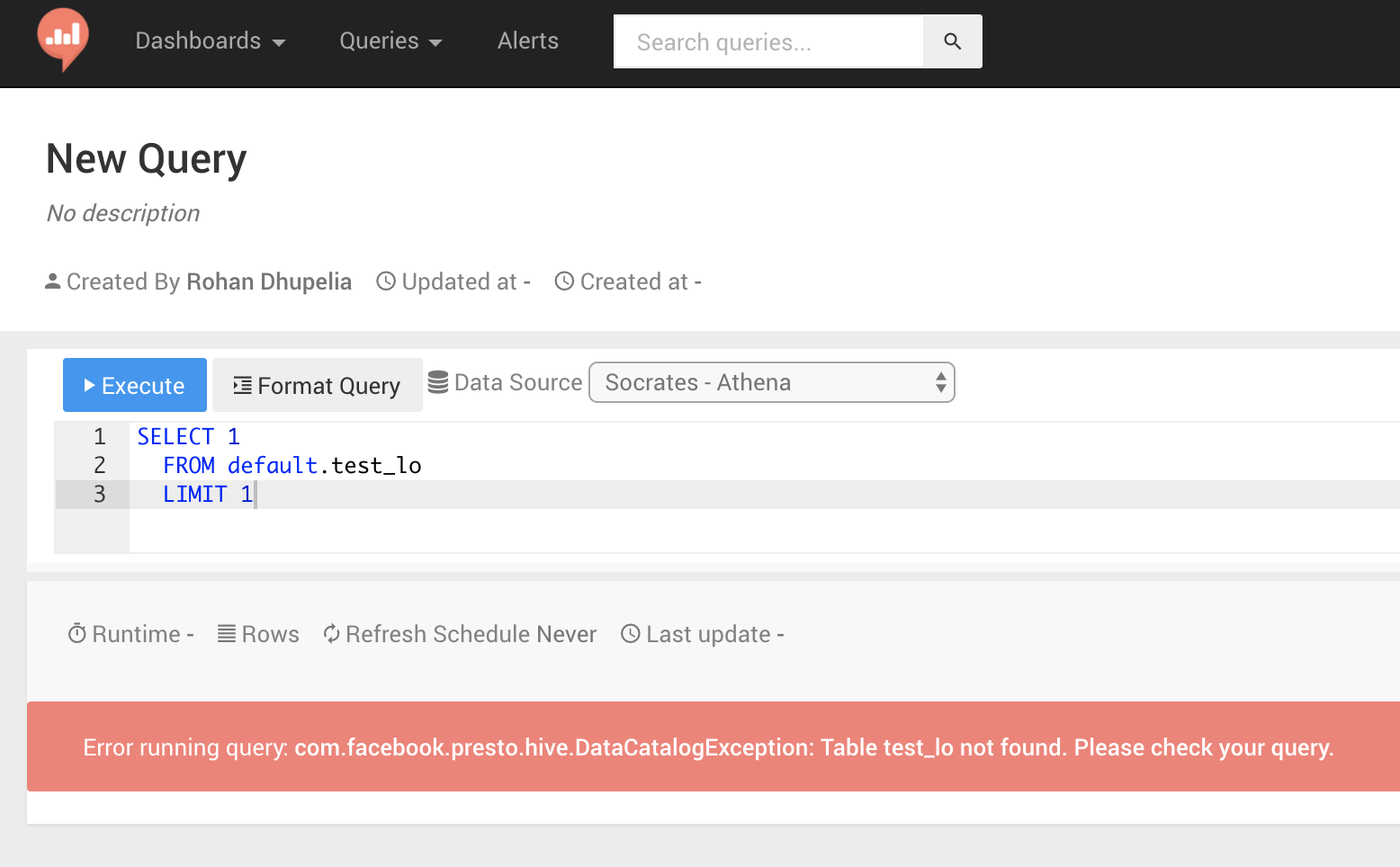Screen dimensions: 1400x867
Task: Click the magnifier search button
Action: coord(953,41)
